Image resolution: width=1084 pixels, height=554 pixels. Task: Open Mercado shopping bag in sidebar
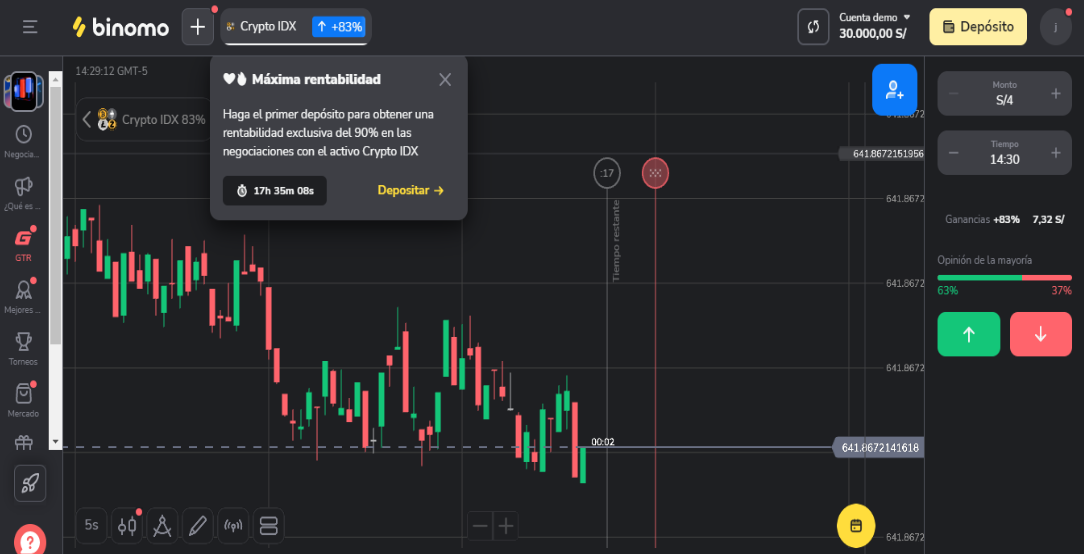tap(23, 397)
